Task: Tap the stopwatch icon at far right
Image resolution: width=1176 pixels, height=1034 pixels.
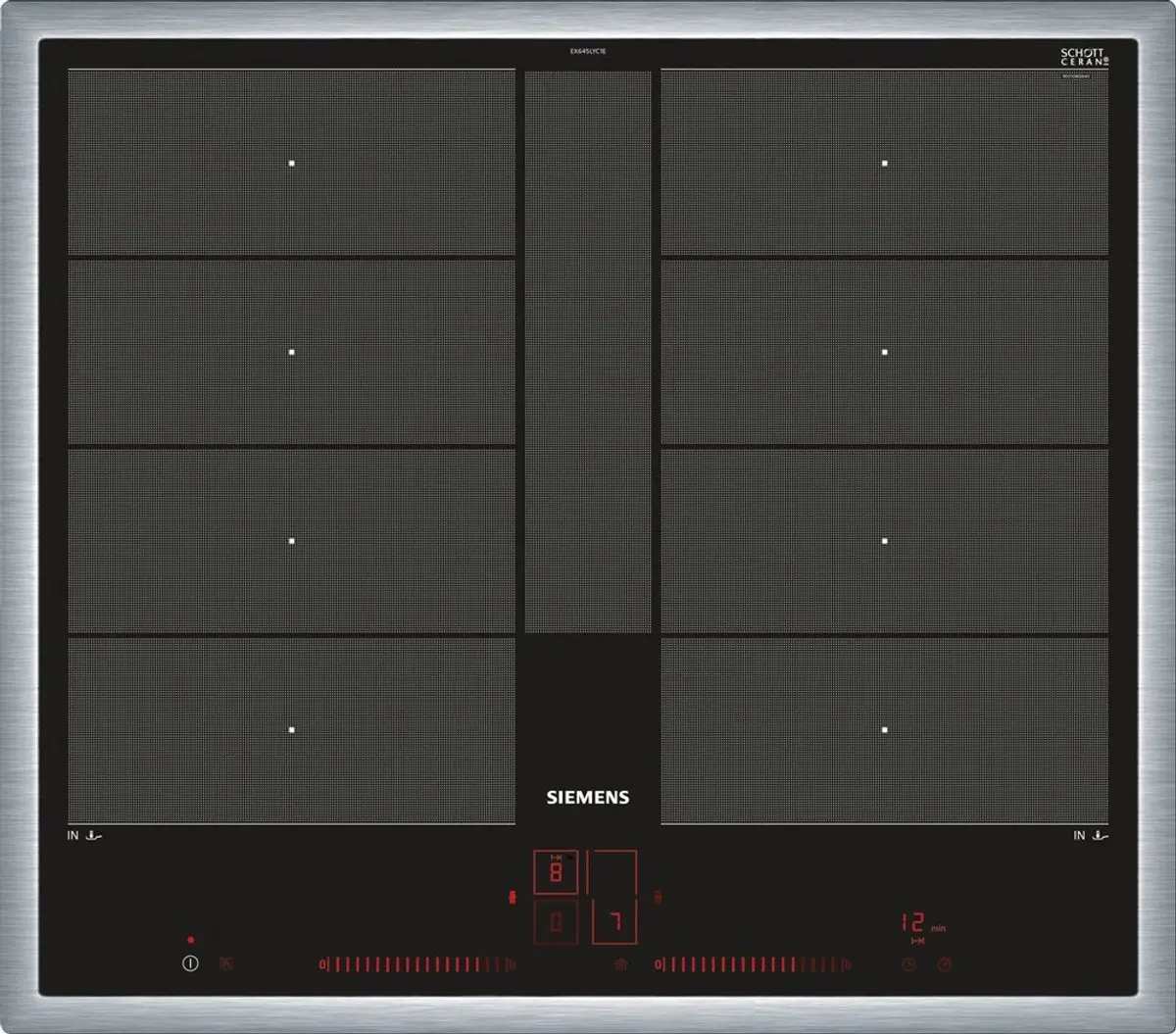Action: [x=944, y=964]
